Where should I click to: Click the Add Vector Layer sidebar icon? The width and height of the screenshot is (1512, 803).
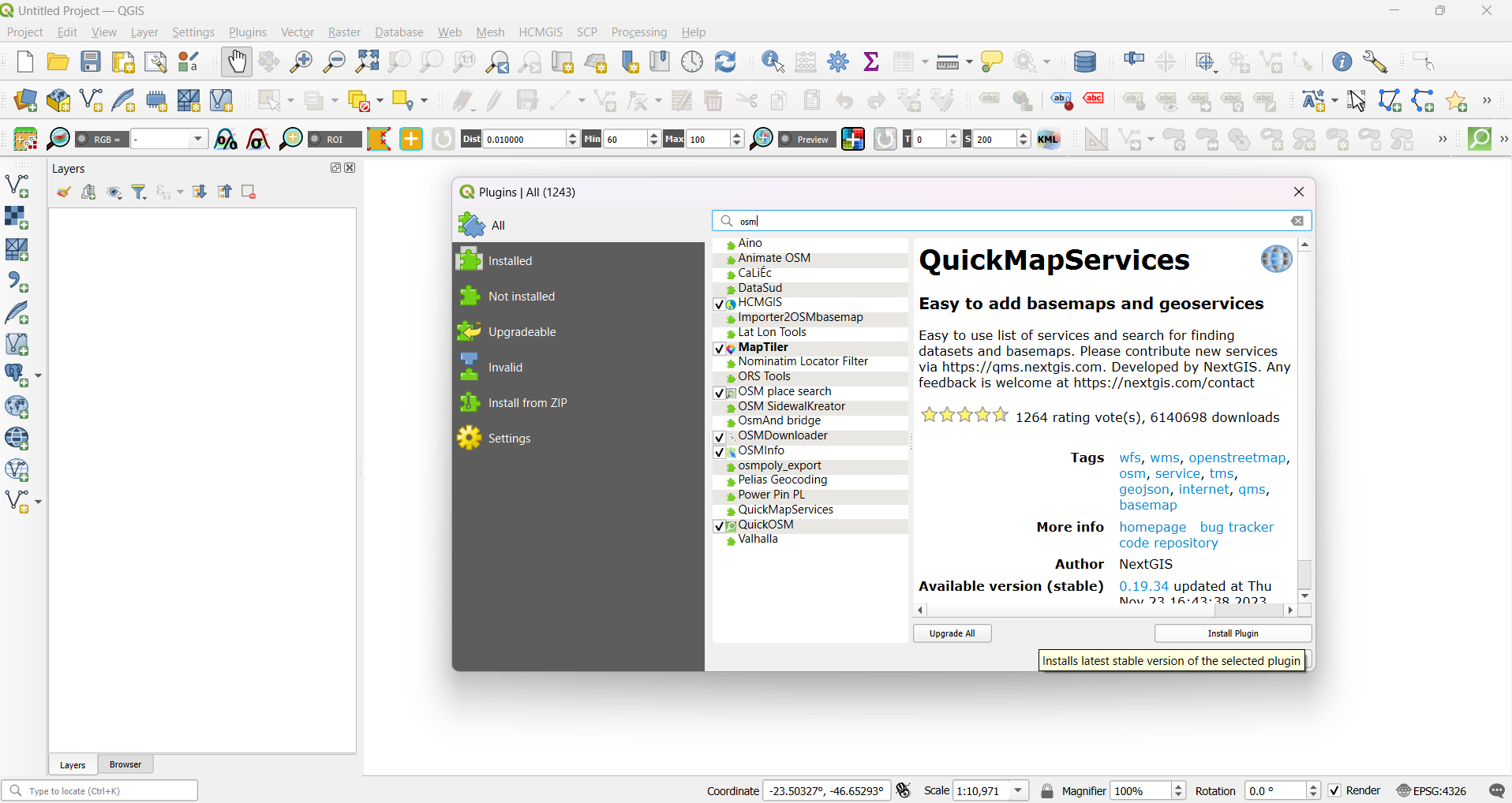click(17, 186)
